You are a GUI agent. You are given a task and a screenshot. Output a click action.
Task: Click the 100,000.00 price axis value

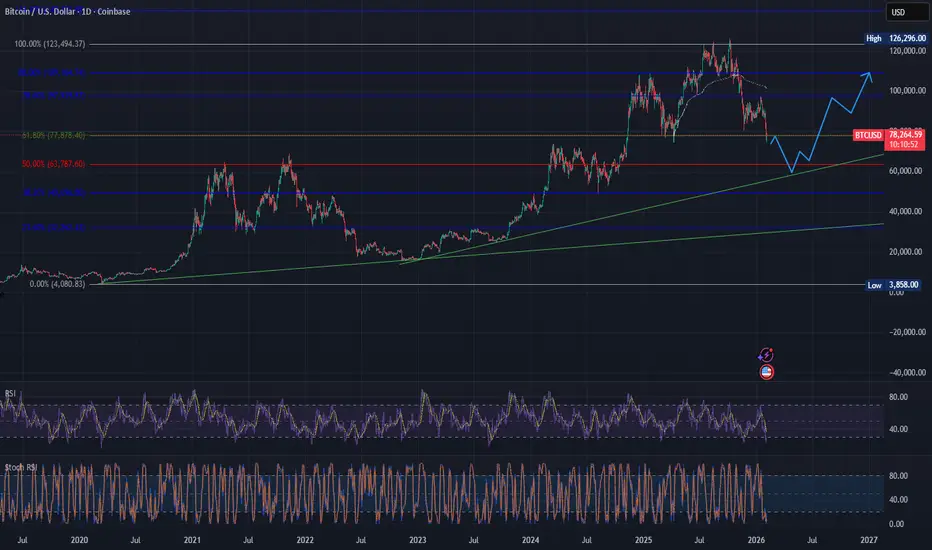click(x=907, y=90)
